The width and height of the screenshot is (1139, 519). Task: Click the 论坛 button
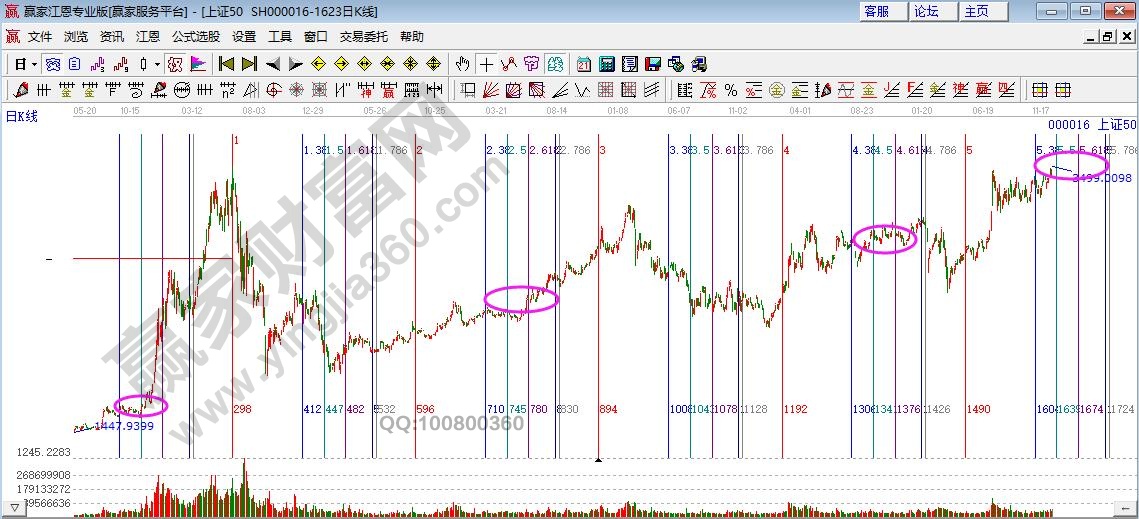(x=926, y=11)
